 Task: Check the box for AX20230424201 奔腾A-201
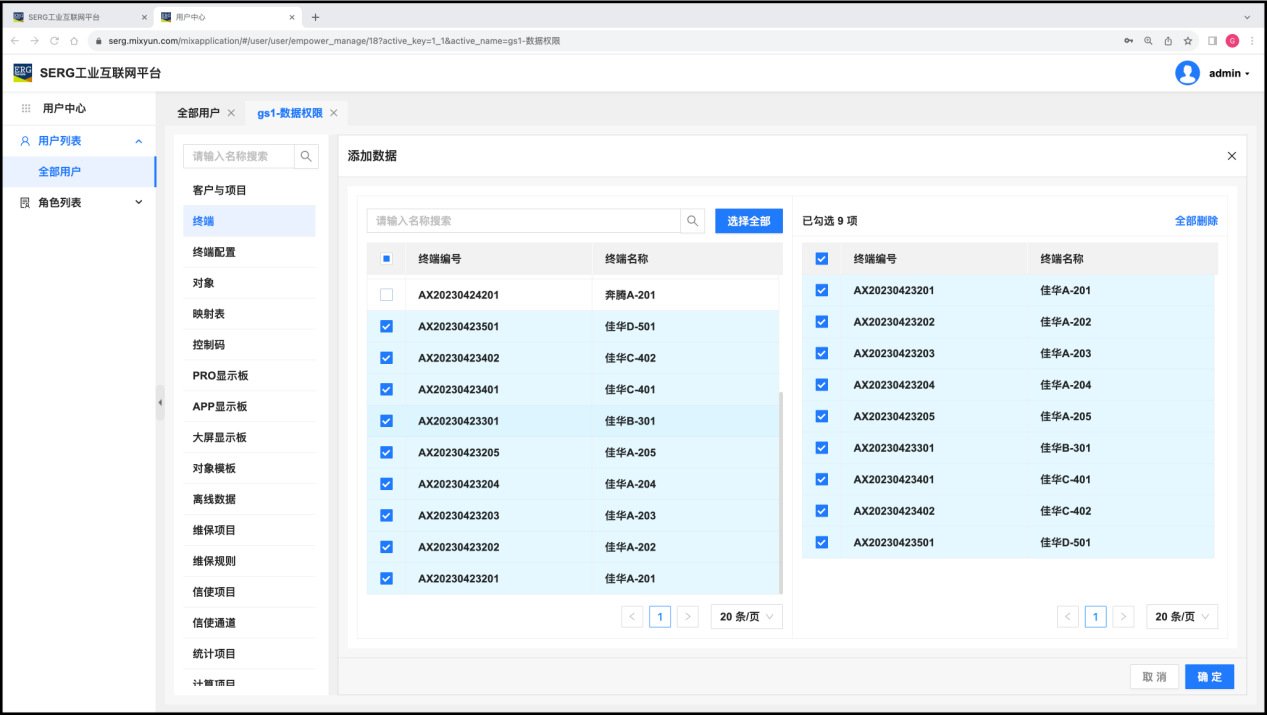tap(386, 295)
